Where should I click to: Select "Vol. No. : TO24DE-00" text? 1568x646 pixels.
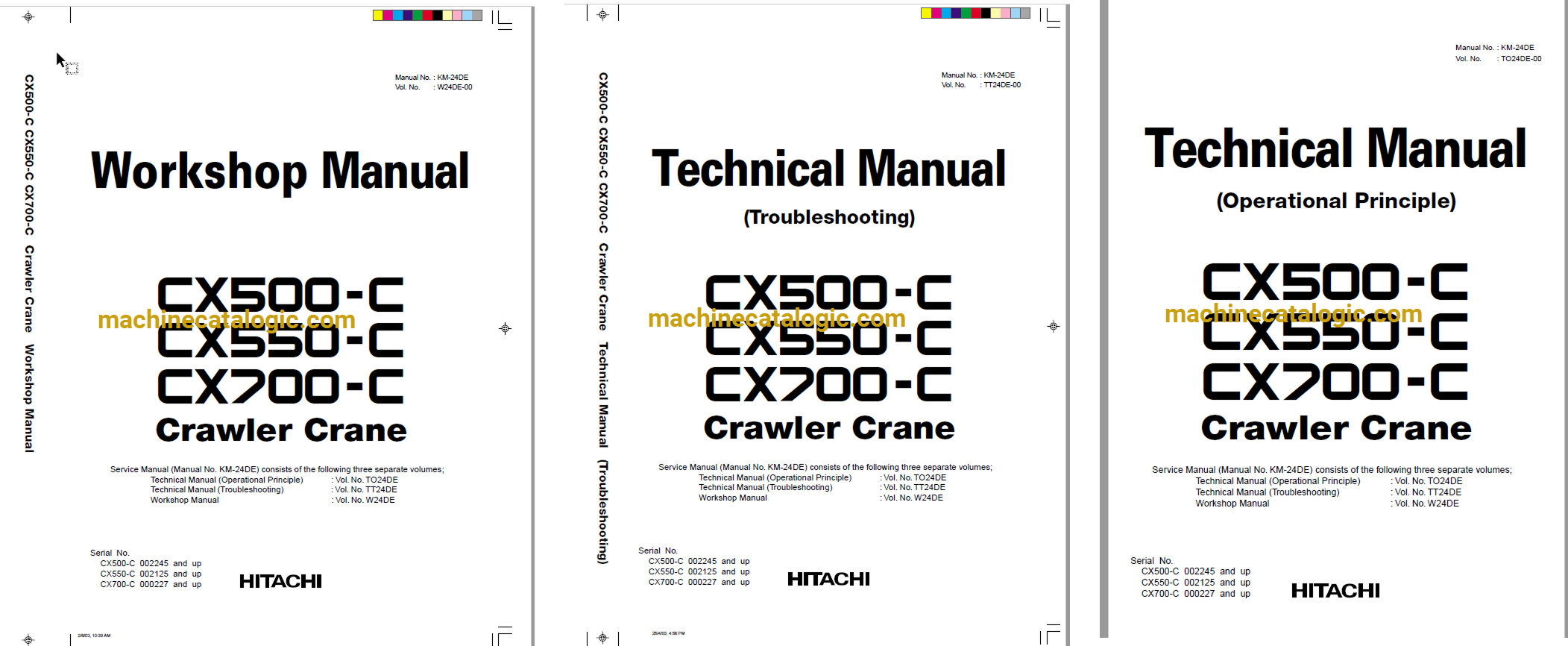1498,59
